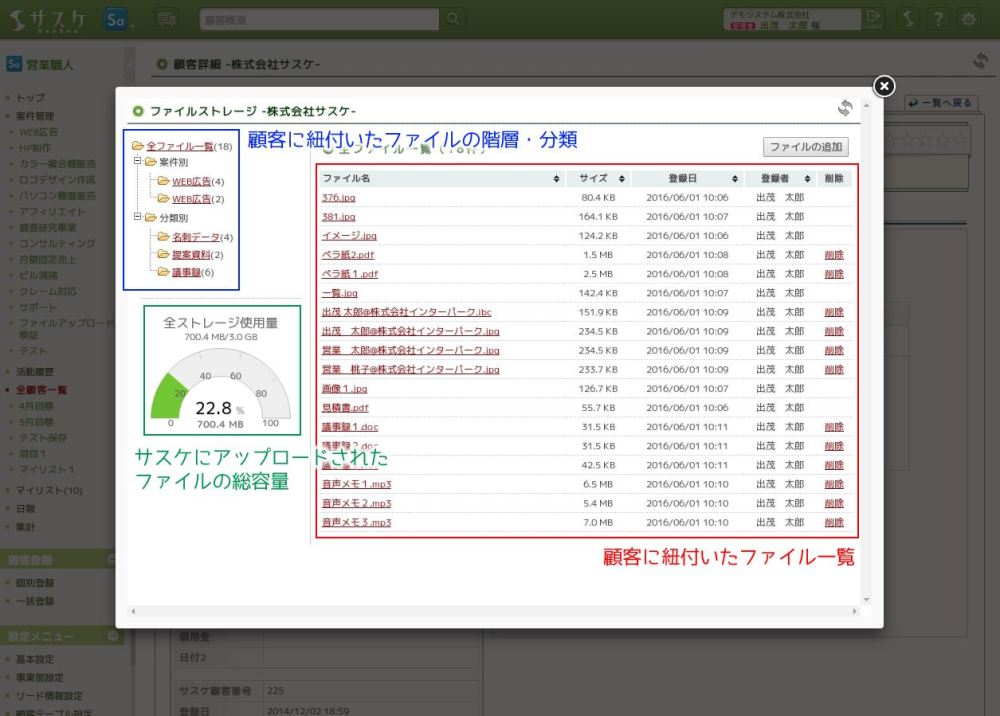Viewport: 1000px width, 716px height.
Task: Click the refresh icon in ファイルストレージ header
Action: [x=846, y=109]
